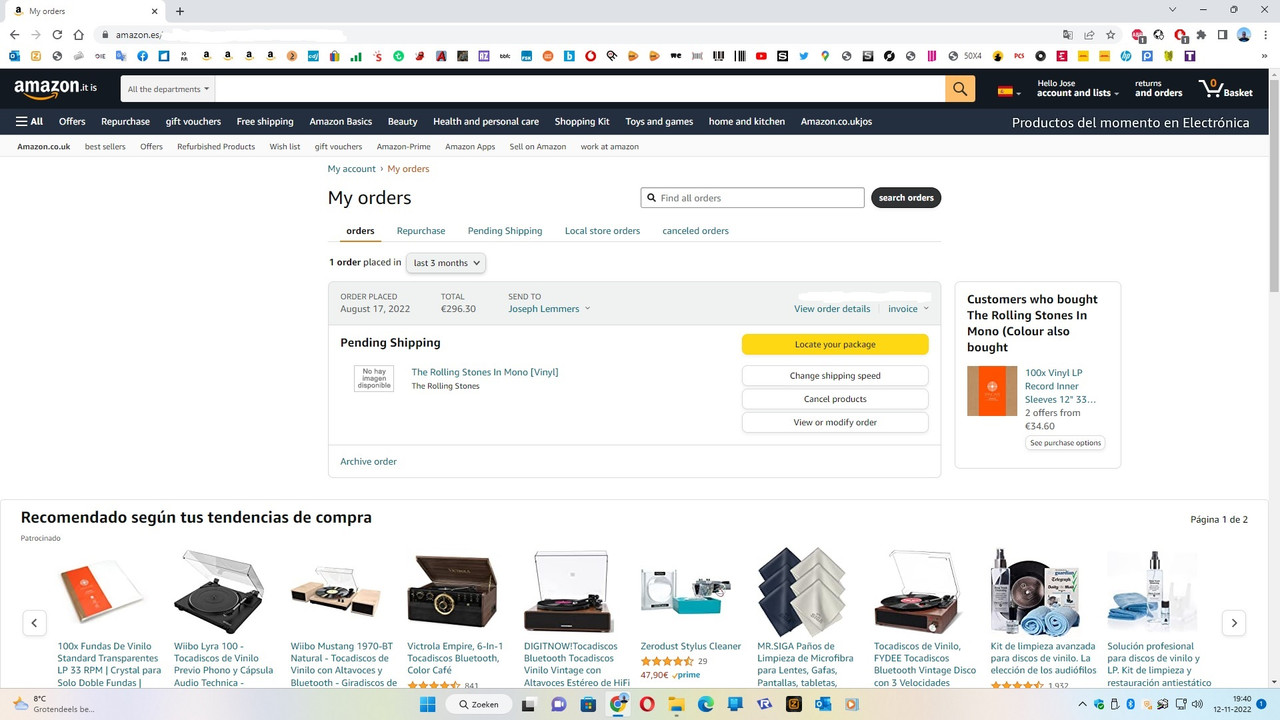Open Outlook from the taskbar
The image size is (1280, 720).
click(x=822, y=704)
